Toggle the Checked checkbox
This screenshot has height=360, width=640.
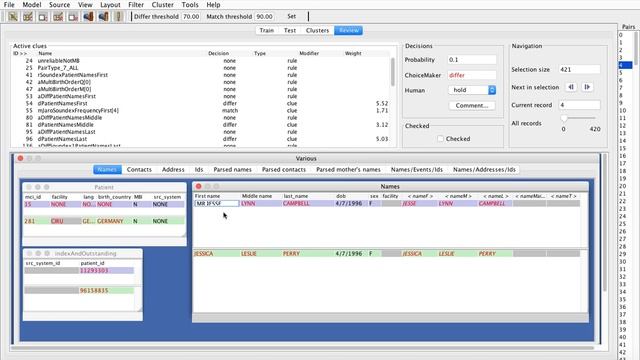(x=440, y=139)
